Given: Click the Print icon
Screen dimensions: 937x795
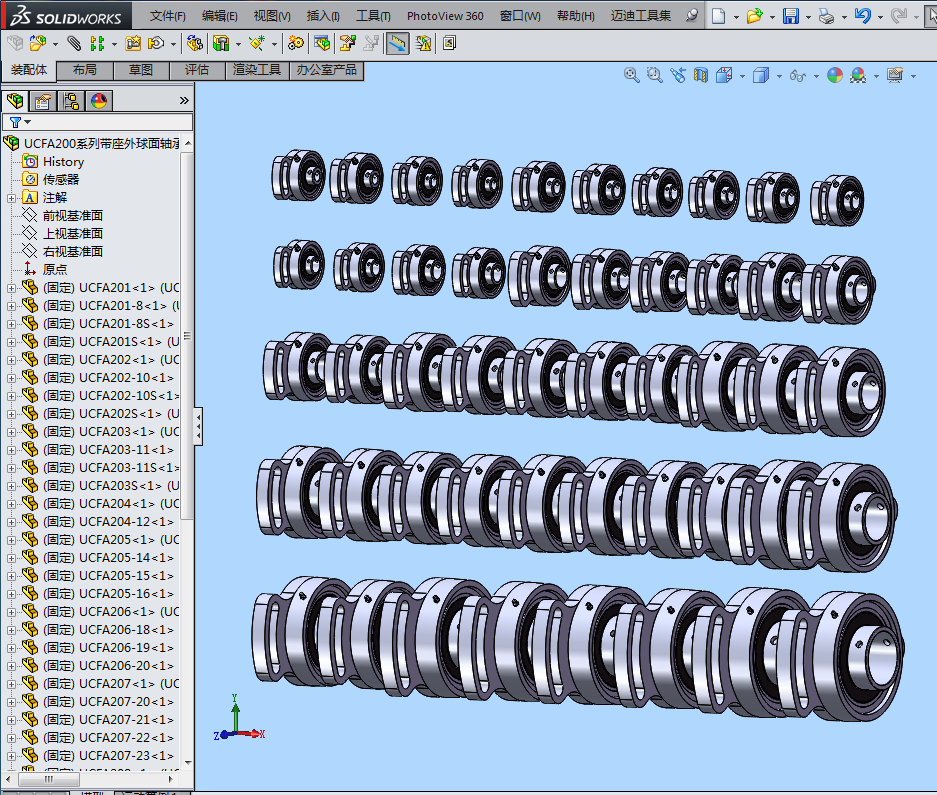Looking at the screenshot, I should point(826,16).
